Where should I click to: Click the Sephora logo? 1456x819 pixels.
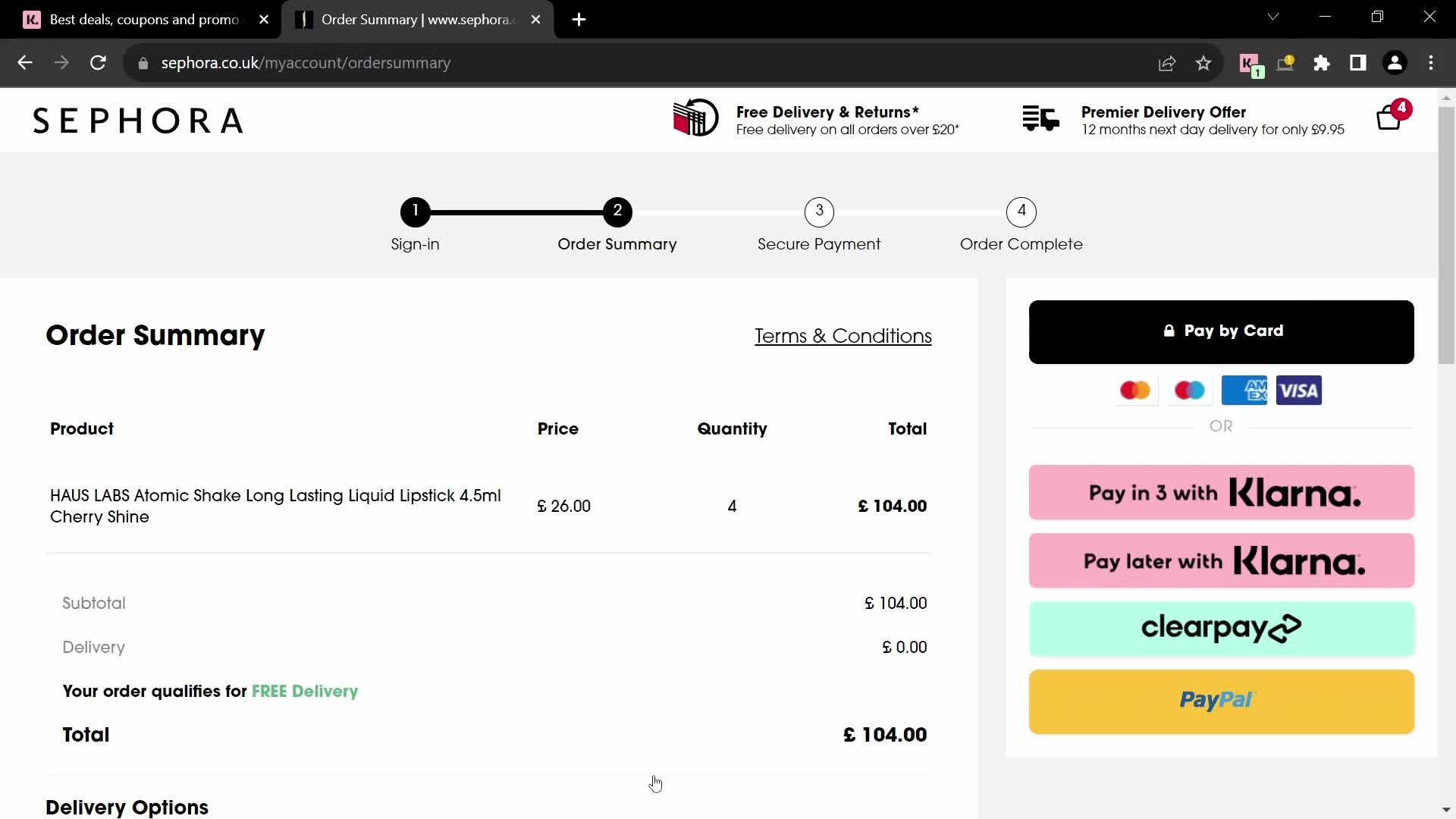[x=138, y=121]
